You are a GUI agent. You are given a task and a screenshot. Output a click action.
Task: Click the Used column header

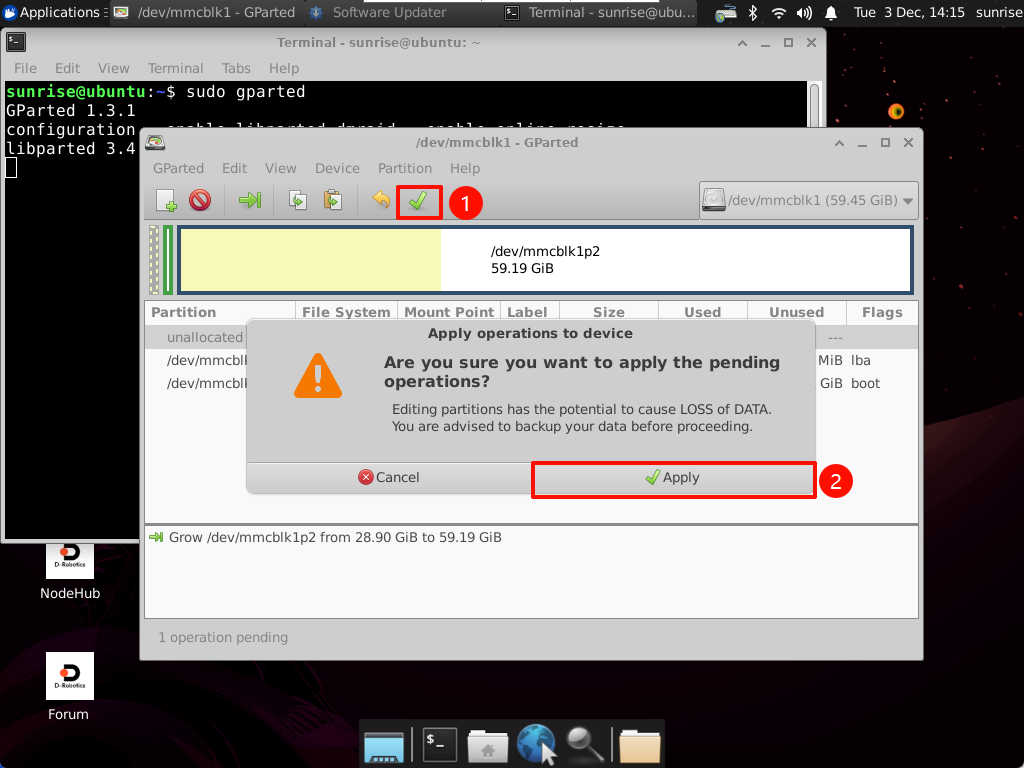click(x=703, y=312)
